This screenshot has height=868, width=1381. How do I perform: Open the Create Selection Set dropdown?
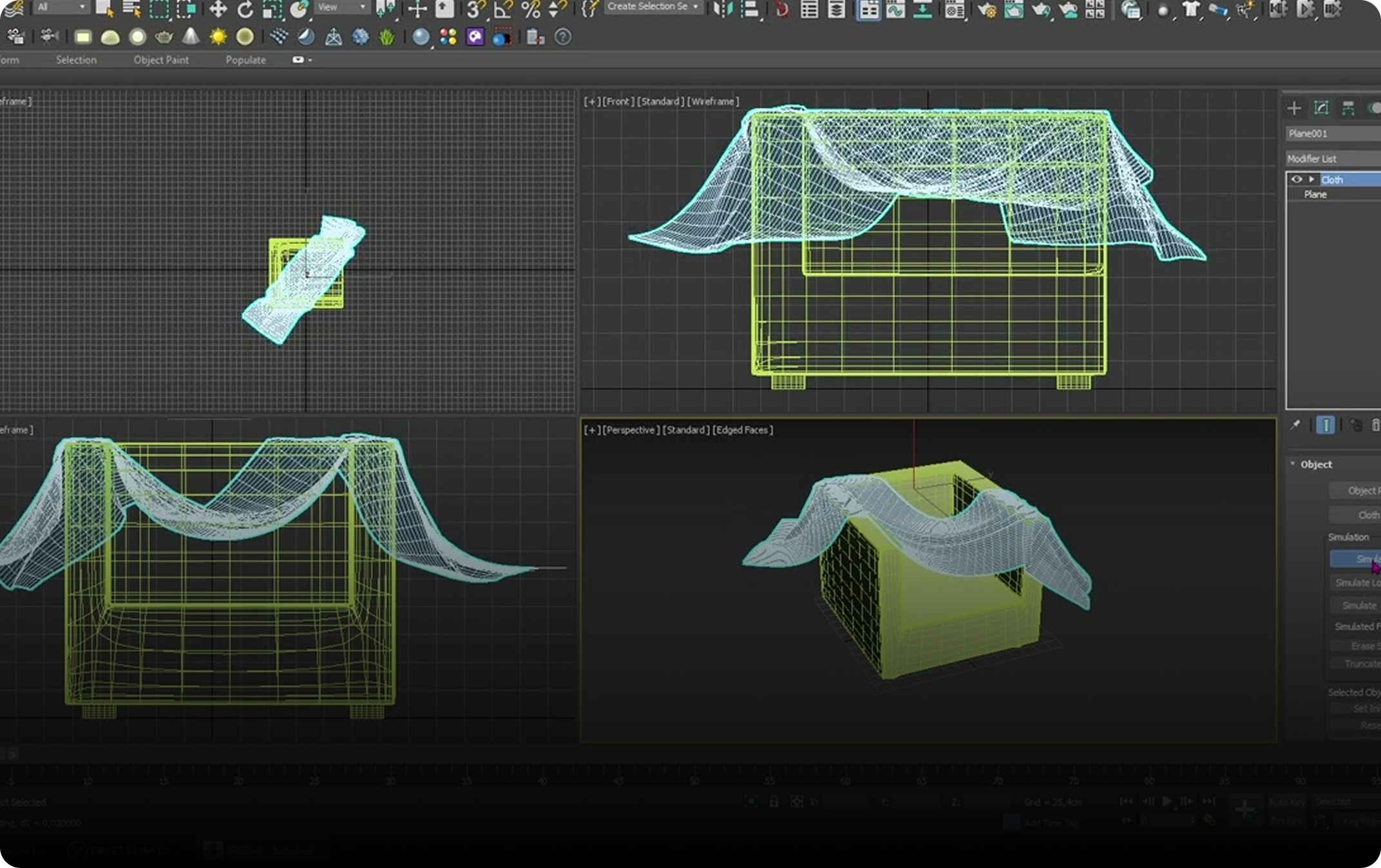pos(653,7)
